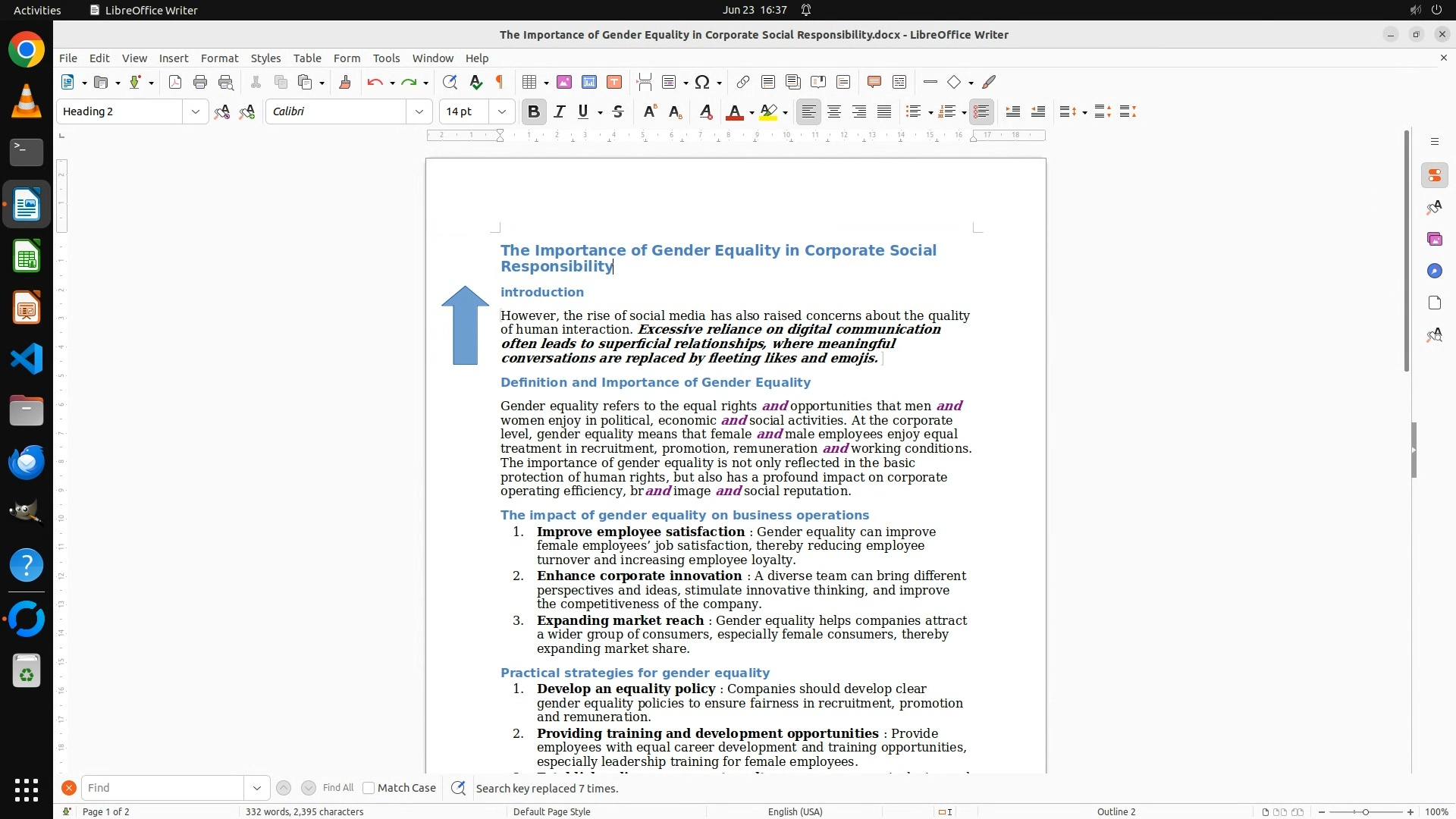The image size is (1456, 819).
Task: Click the Find All button
Action: click(x=338, y=788)
